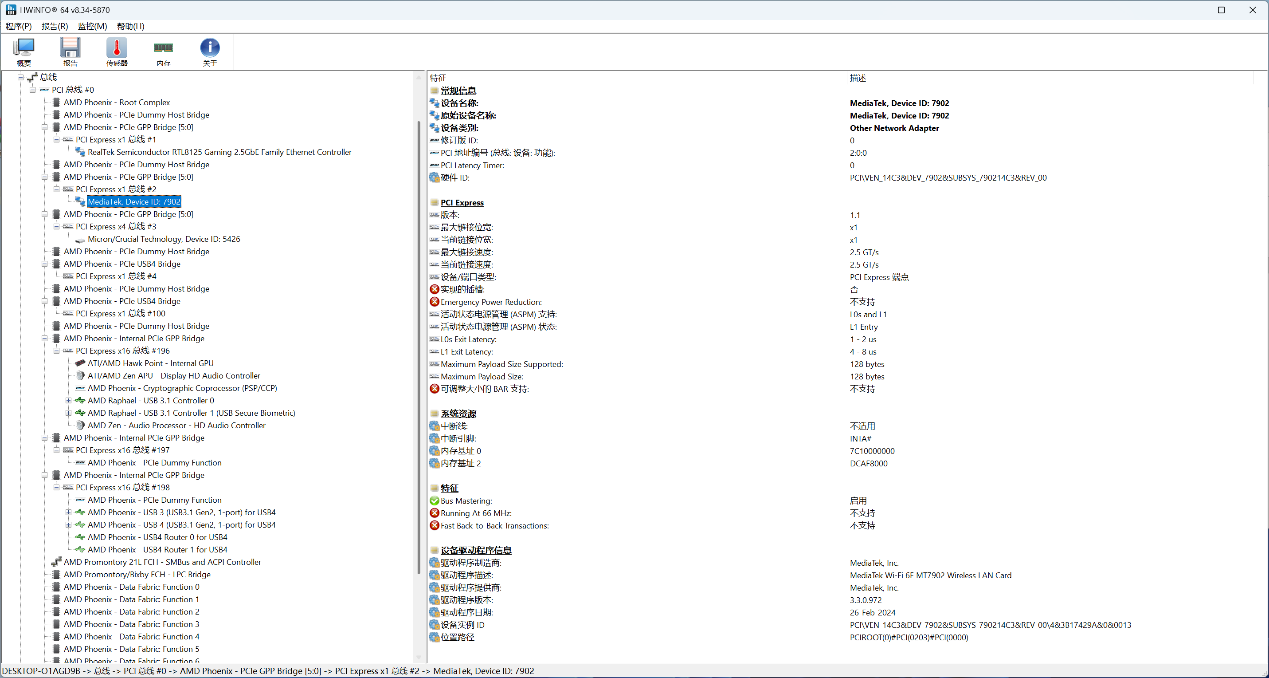Open the 监控(M) menu
The height and width of the screenshot is (678, 1269).
pyautogui.click(x=92, y=26)
